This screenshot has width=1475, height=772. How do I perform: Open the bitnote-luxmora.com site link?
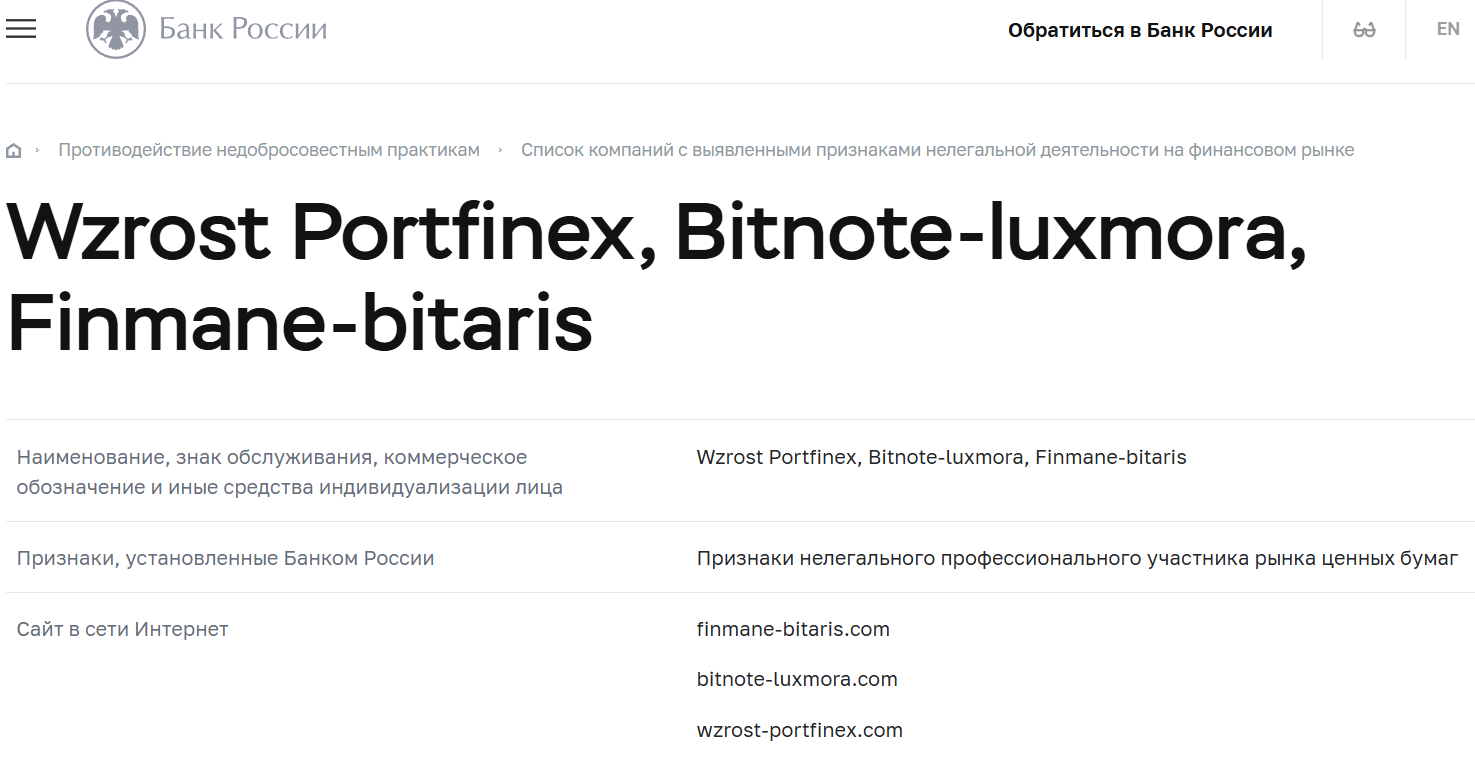(x=796, y=679)
